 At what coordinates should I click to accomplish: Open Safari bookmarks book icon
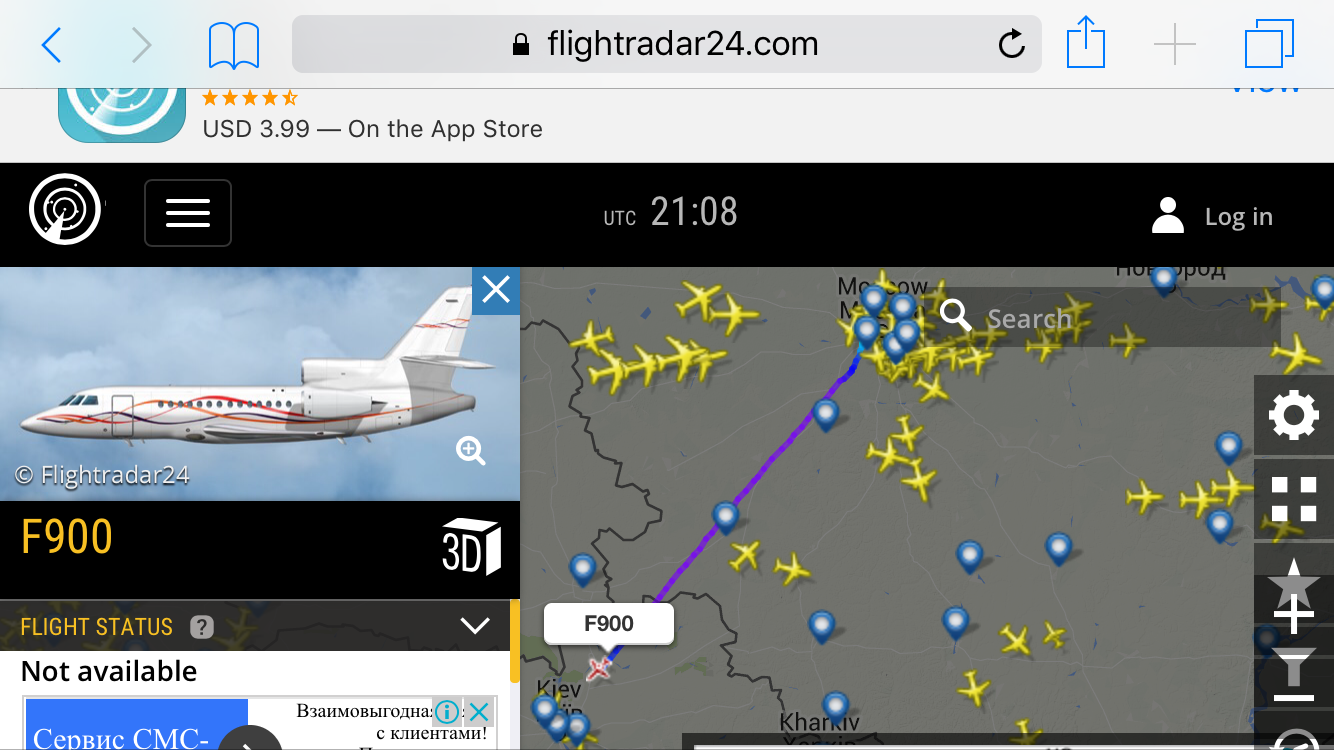pyautogui.click(x=234, y=45)
